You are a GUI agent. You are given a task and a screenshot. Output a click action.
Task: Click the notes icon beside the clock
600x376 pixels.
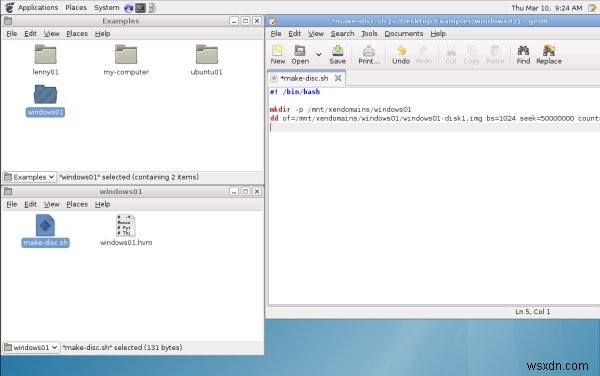(x=592, y=8)
